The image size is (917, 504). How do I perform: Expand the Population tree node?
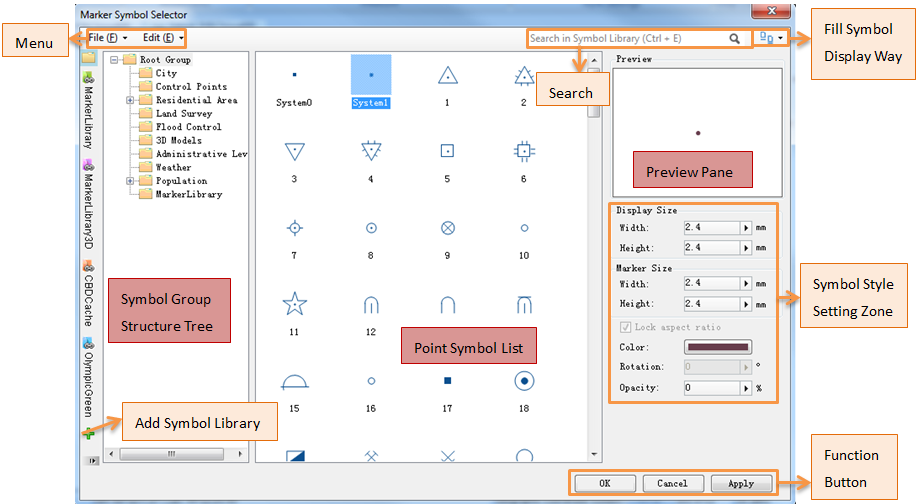[x=131, y=181]
